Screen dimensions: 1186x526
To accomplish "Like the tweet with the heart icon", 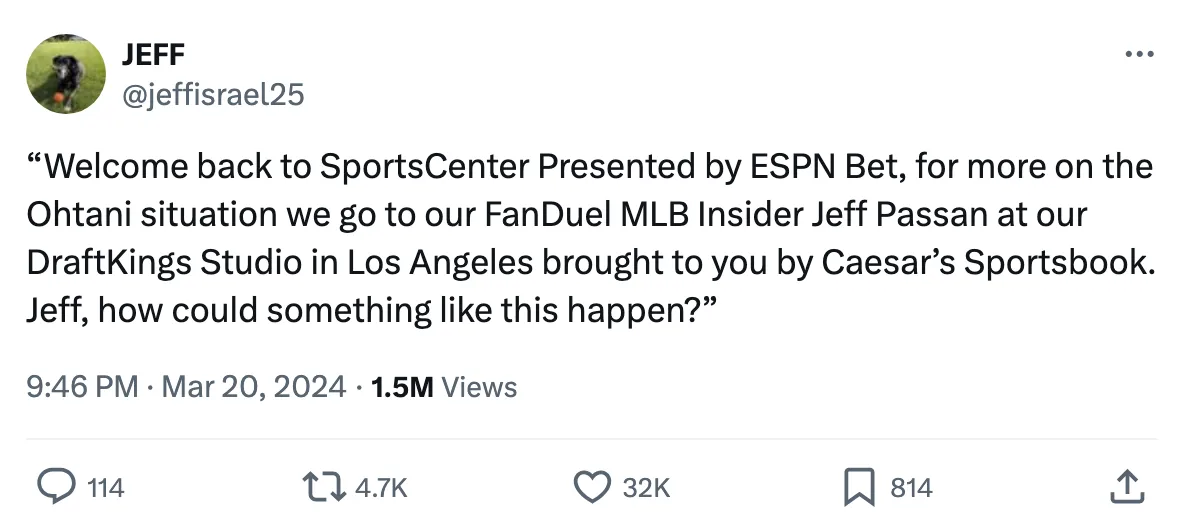I will click(593, 487).
